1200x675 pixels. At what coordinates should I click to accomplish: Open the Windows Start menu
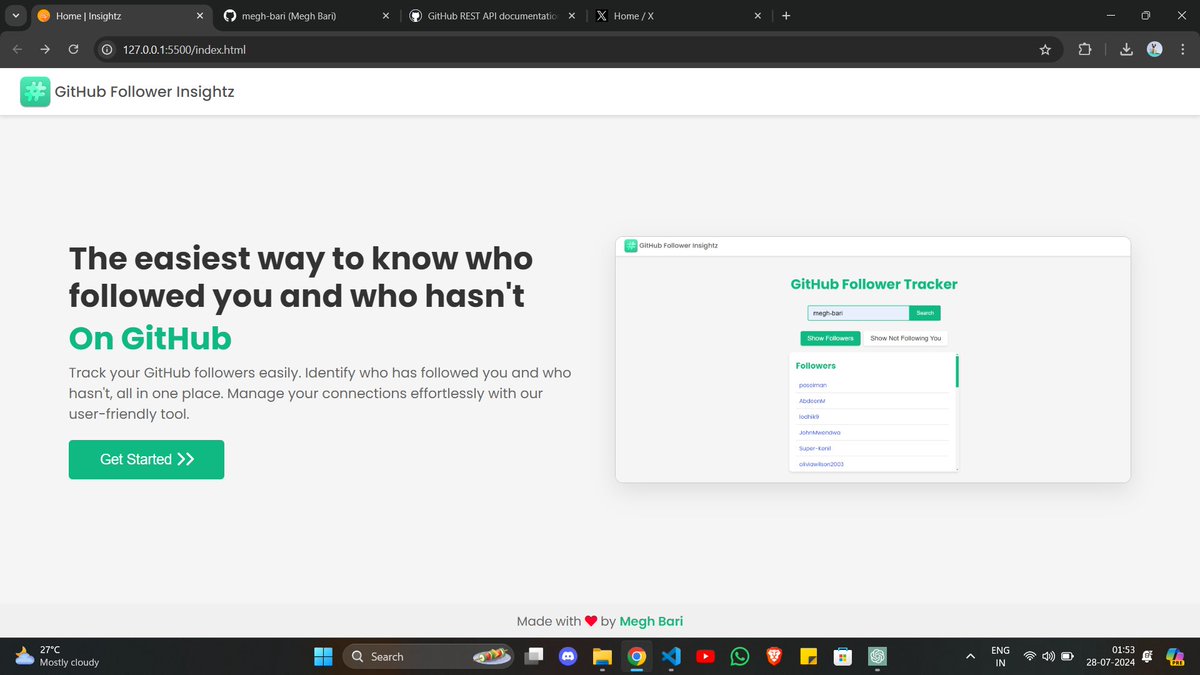point(323,656)
